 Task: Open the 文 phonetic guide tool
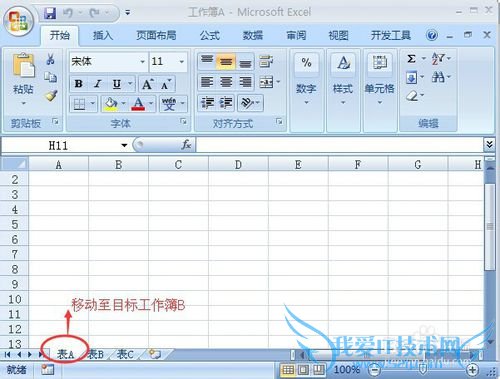[169, 104]
